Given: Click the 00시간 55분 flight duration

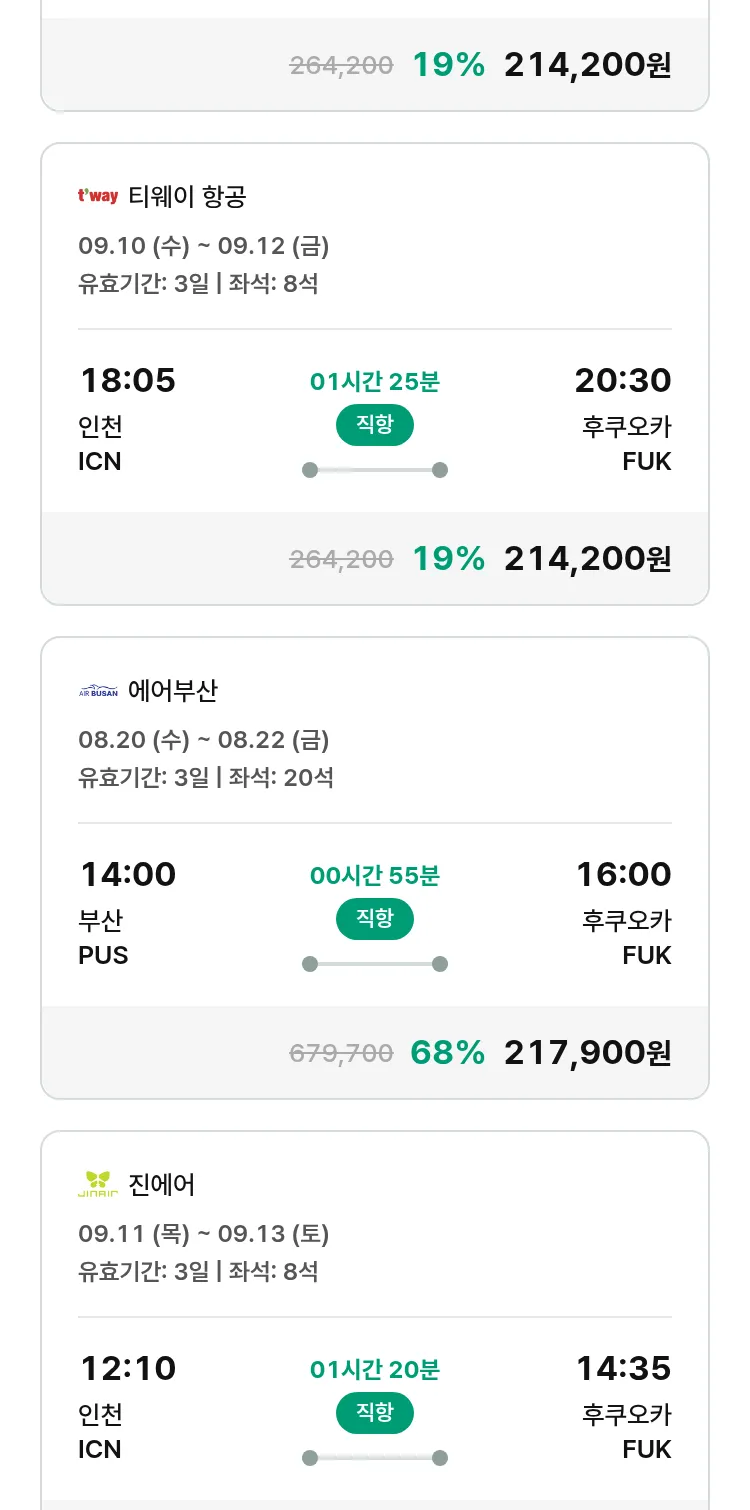Looking at the screenshot, I should [x=375, y=876].
